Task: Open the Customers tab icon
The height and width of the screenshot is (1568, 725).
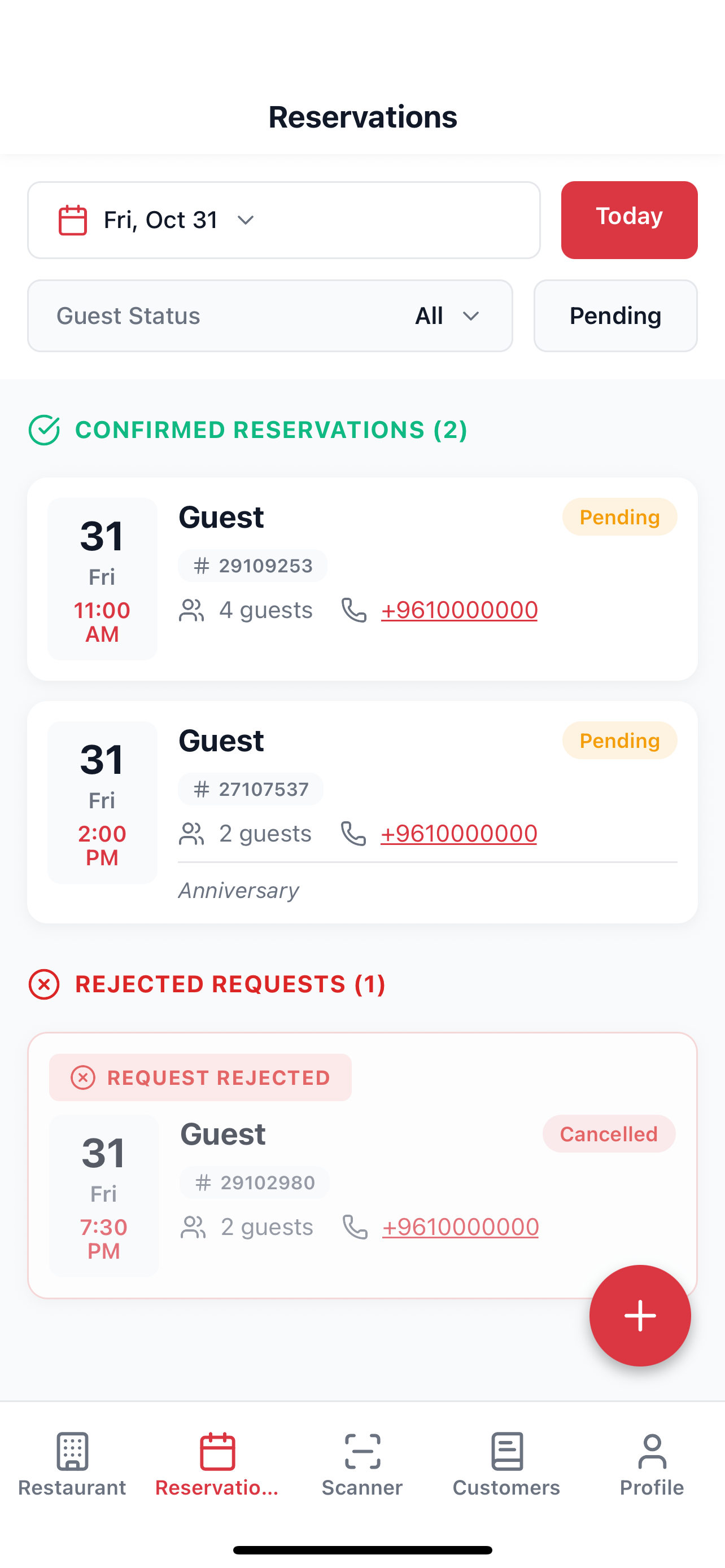Action: tap(507, 1451)
